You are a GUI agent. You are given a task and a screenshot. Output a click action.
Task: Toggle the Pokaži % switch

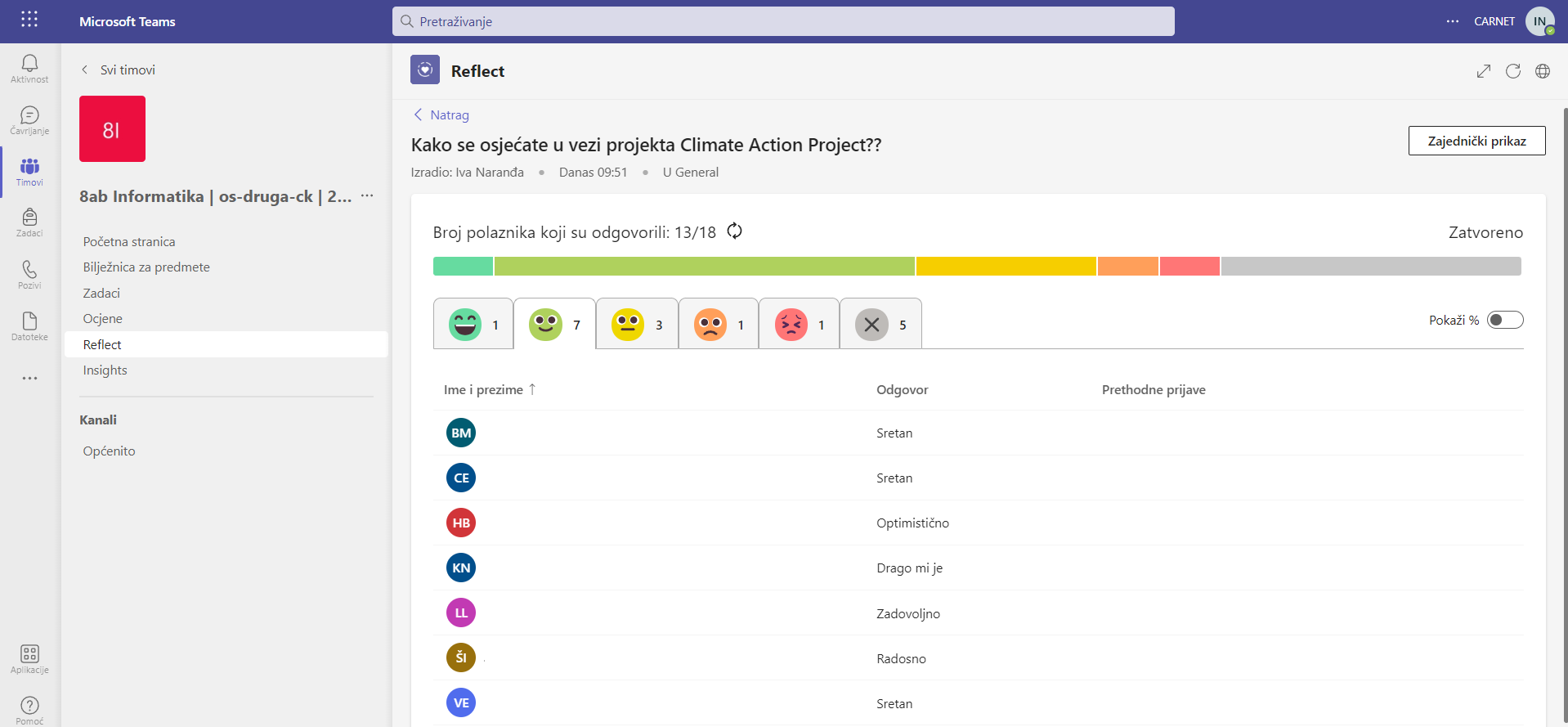click(1505, 320)
